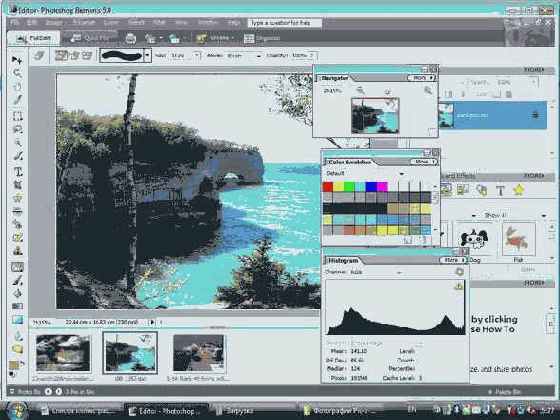Select the Clone Stamp tool
Viewport: 560px width, 420px height.
pos(18,251)
